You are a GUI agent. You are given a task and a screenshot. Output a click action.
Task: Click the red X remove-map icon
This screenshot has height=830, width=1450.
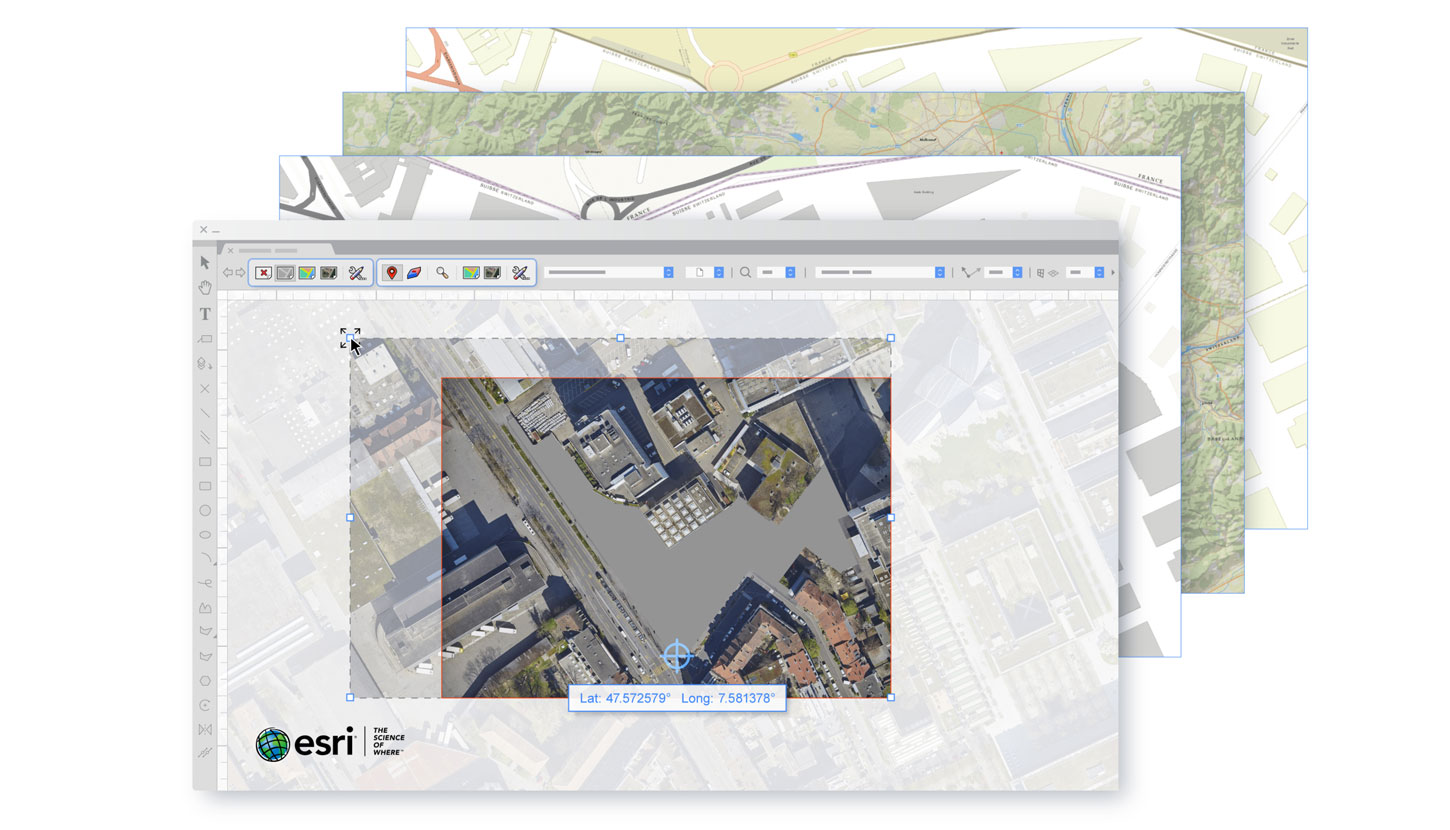[x=263, y=273]
